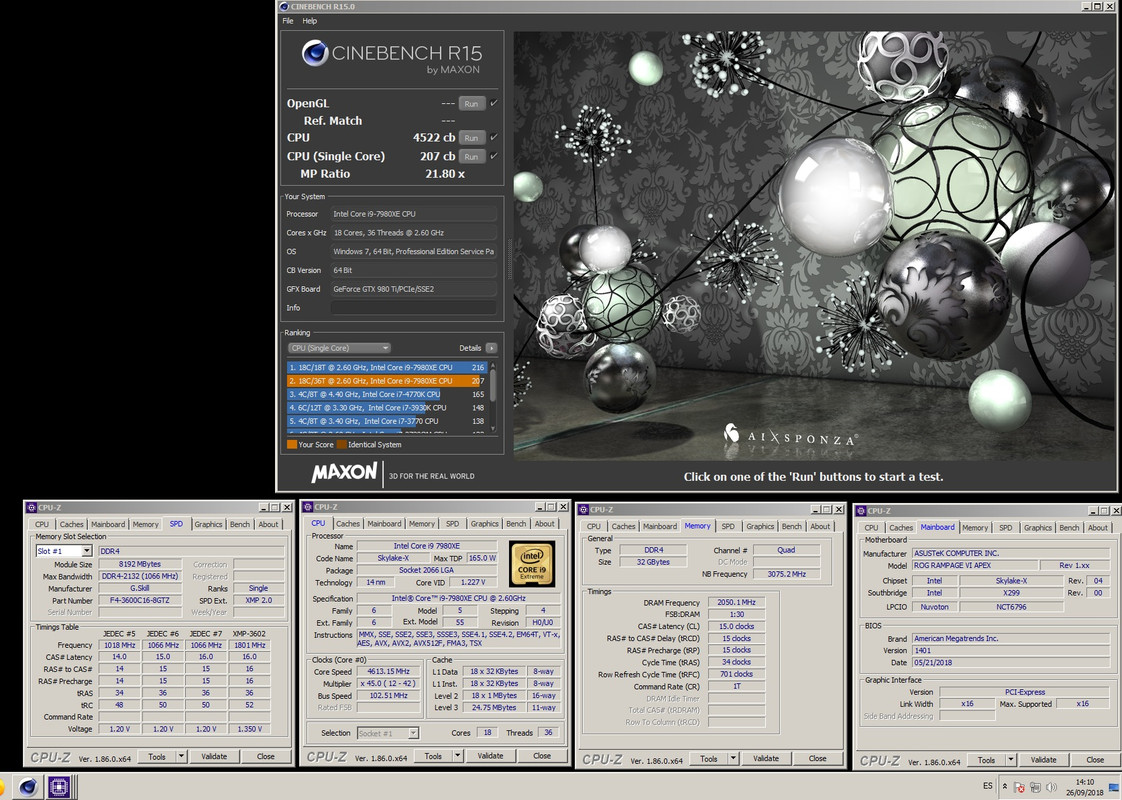Click DRAM Frequency value 2050.1 MHz
This screenshot has height=800, width=1122.
[736, 603]
